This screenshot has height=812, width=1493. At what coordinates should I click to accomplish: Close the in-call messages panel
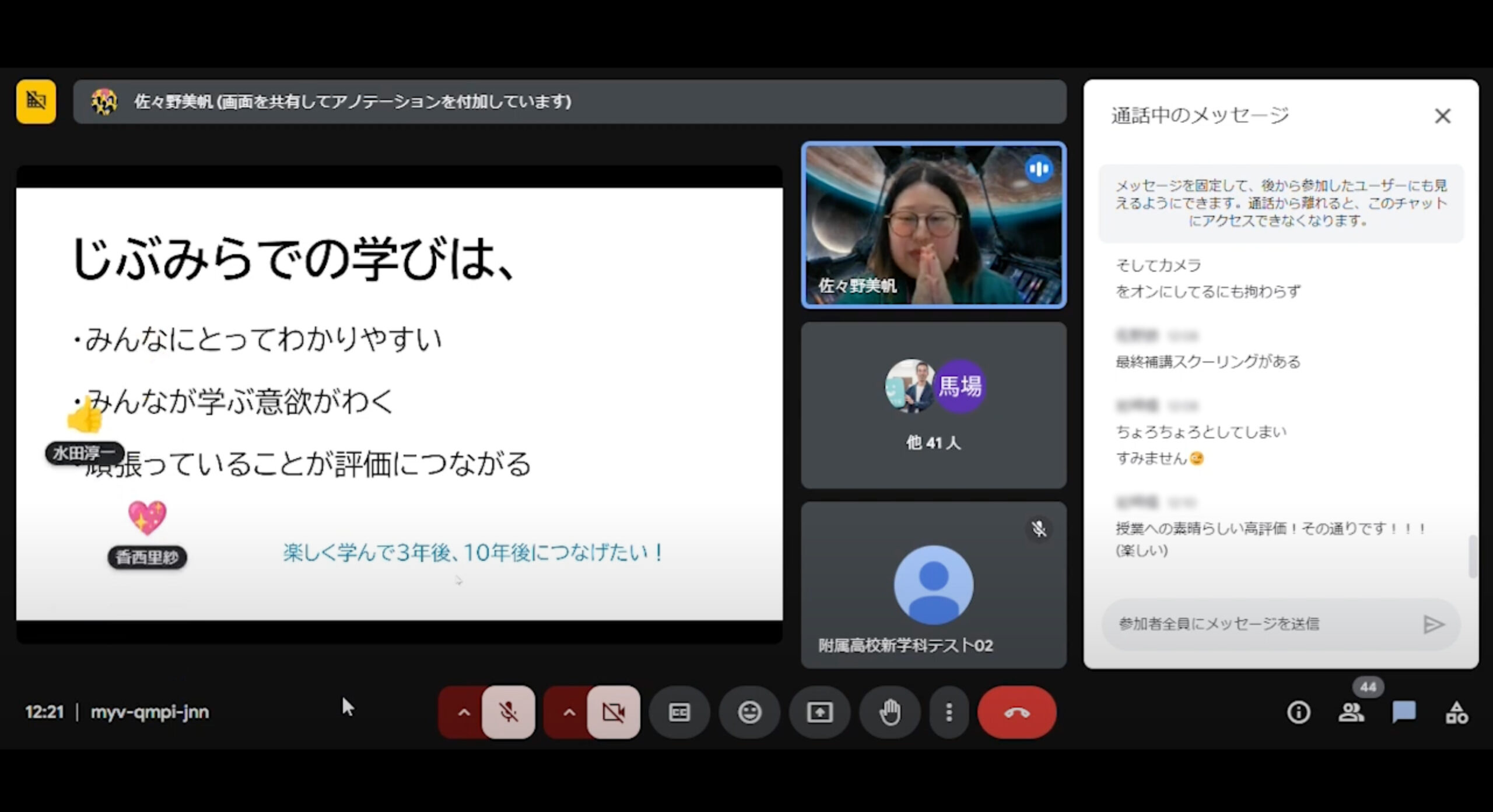point(1442,116)
